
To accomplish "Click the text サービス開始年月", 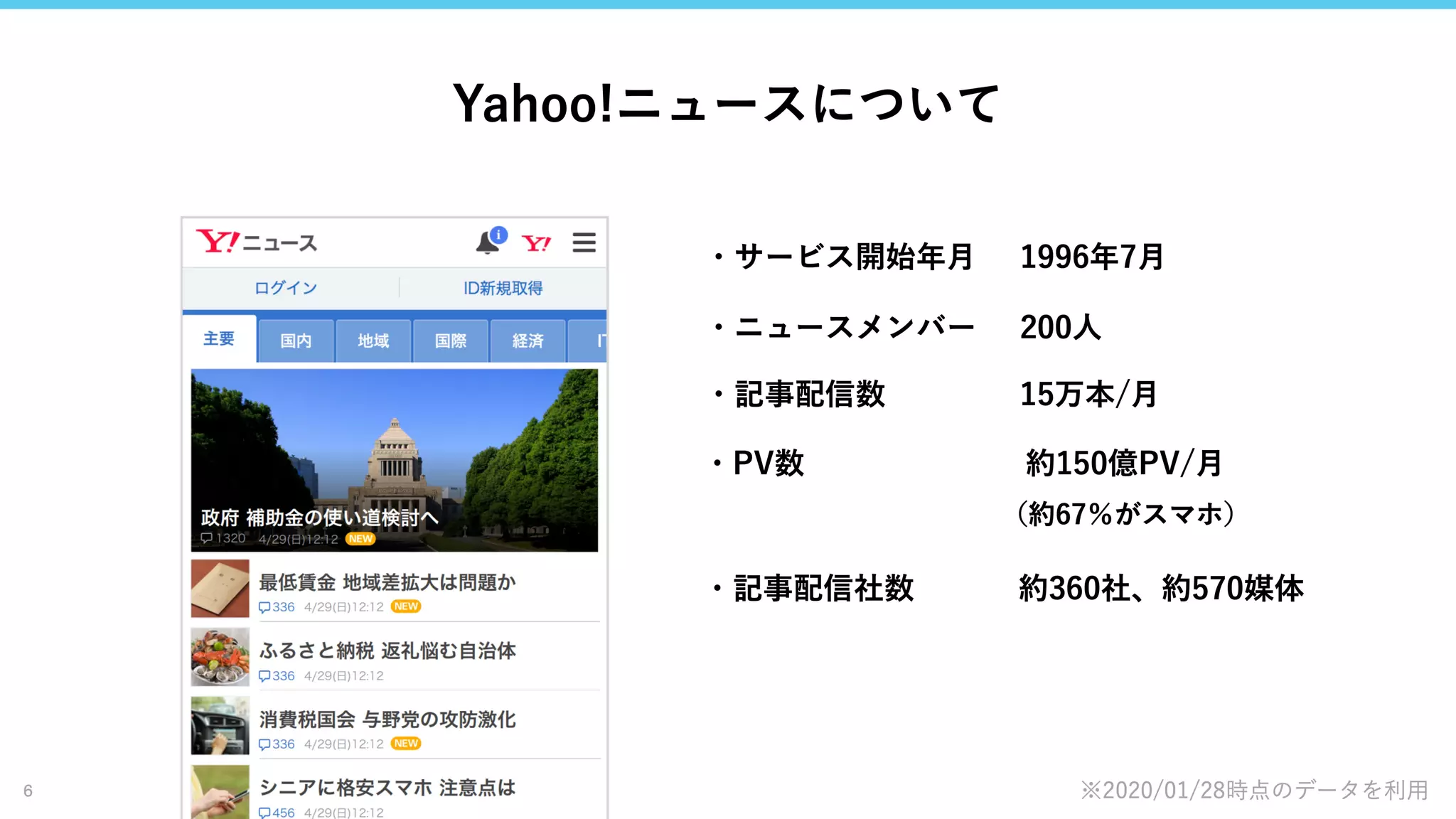I will [853, 257].
